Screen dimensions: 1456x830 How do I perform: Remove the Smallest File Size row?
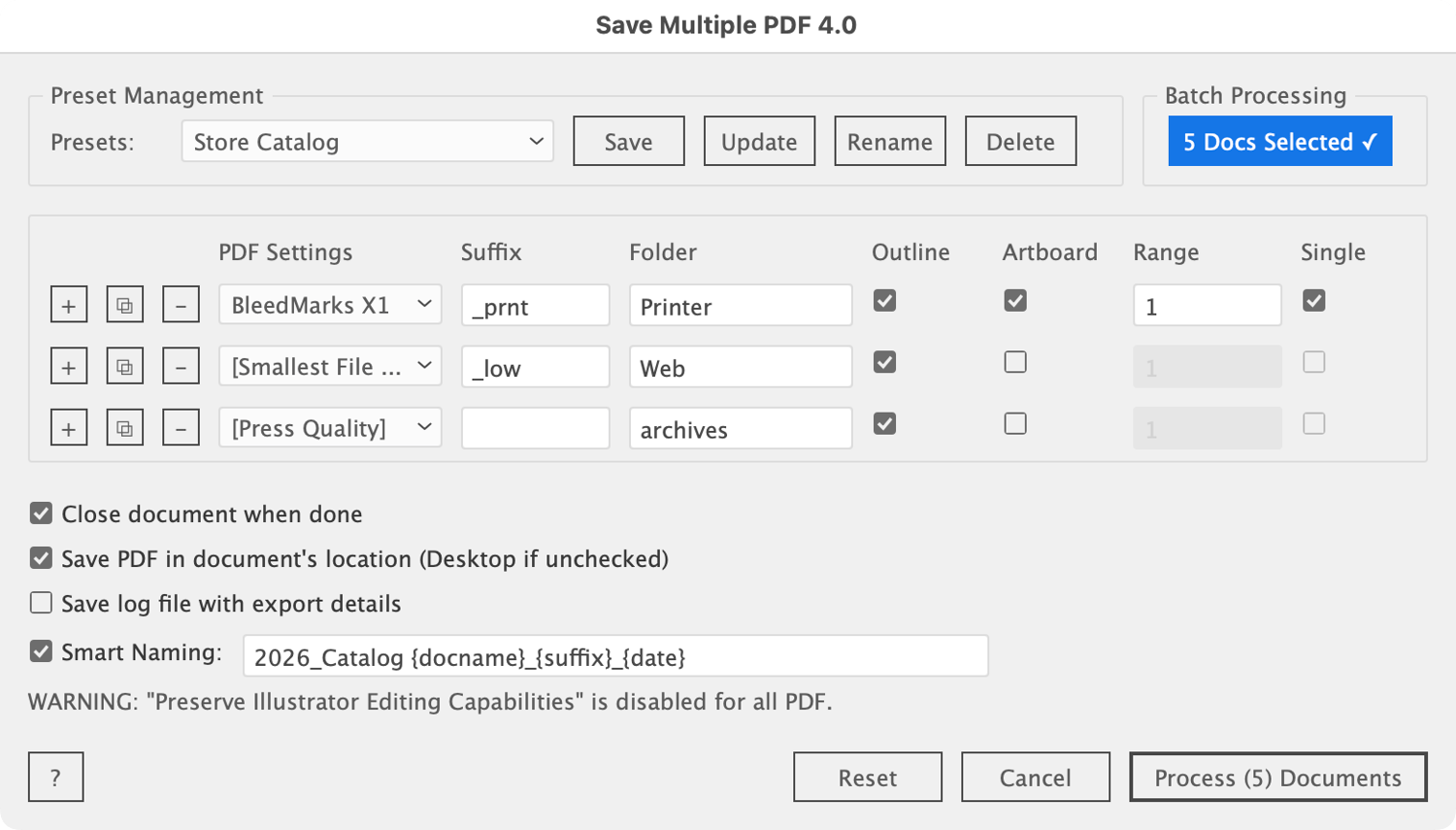coord(181,367)
